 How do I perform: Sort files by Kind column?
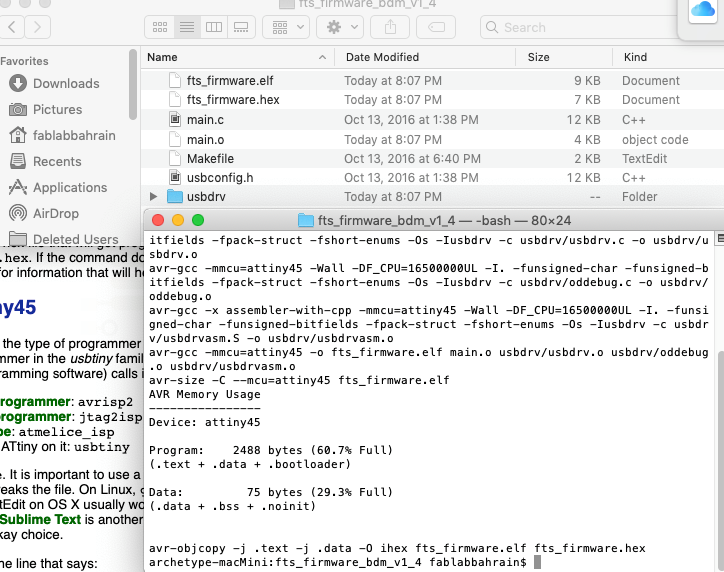tap(668, 57)
